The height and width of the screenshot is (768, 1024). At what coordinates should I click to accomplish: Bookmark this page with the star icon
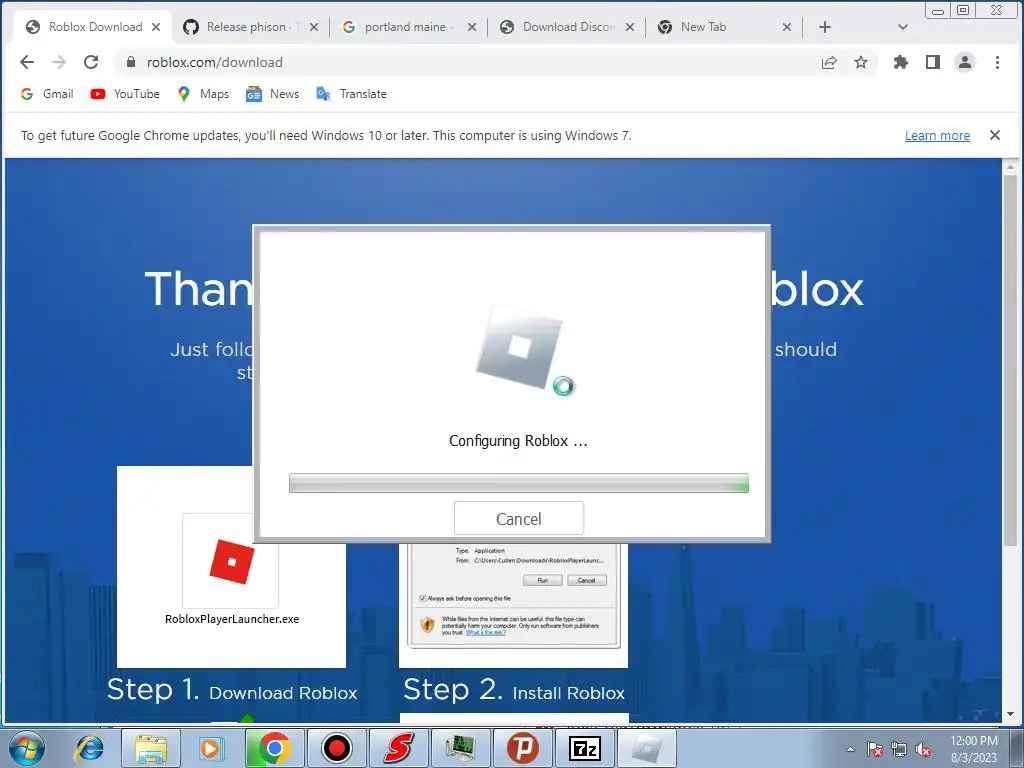[x=861, y=62]
